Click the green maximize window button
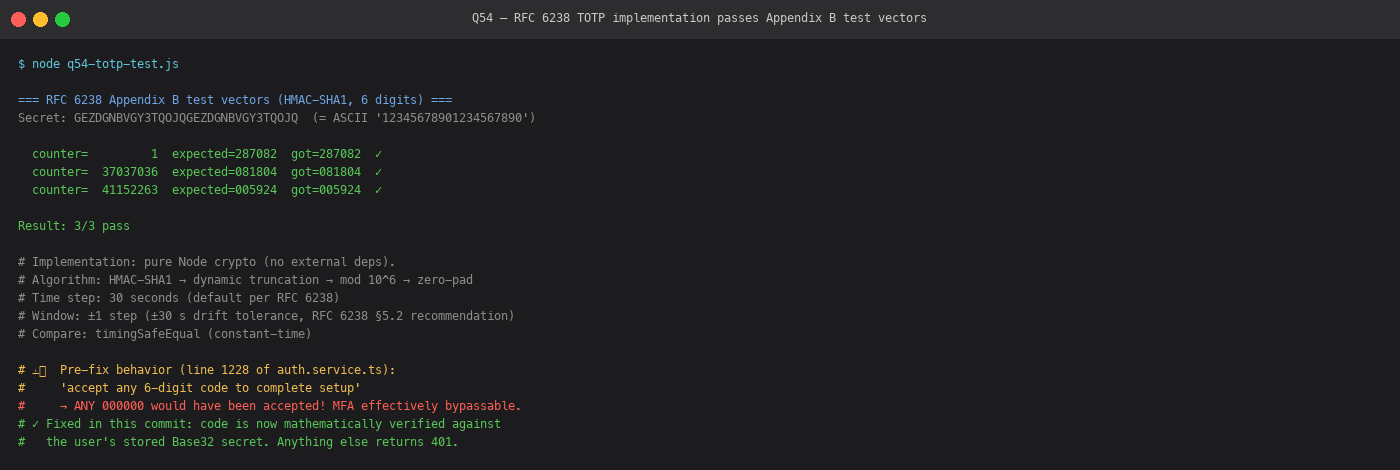 (62, 19)
